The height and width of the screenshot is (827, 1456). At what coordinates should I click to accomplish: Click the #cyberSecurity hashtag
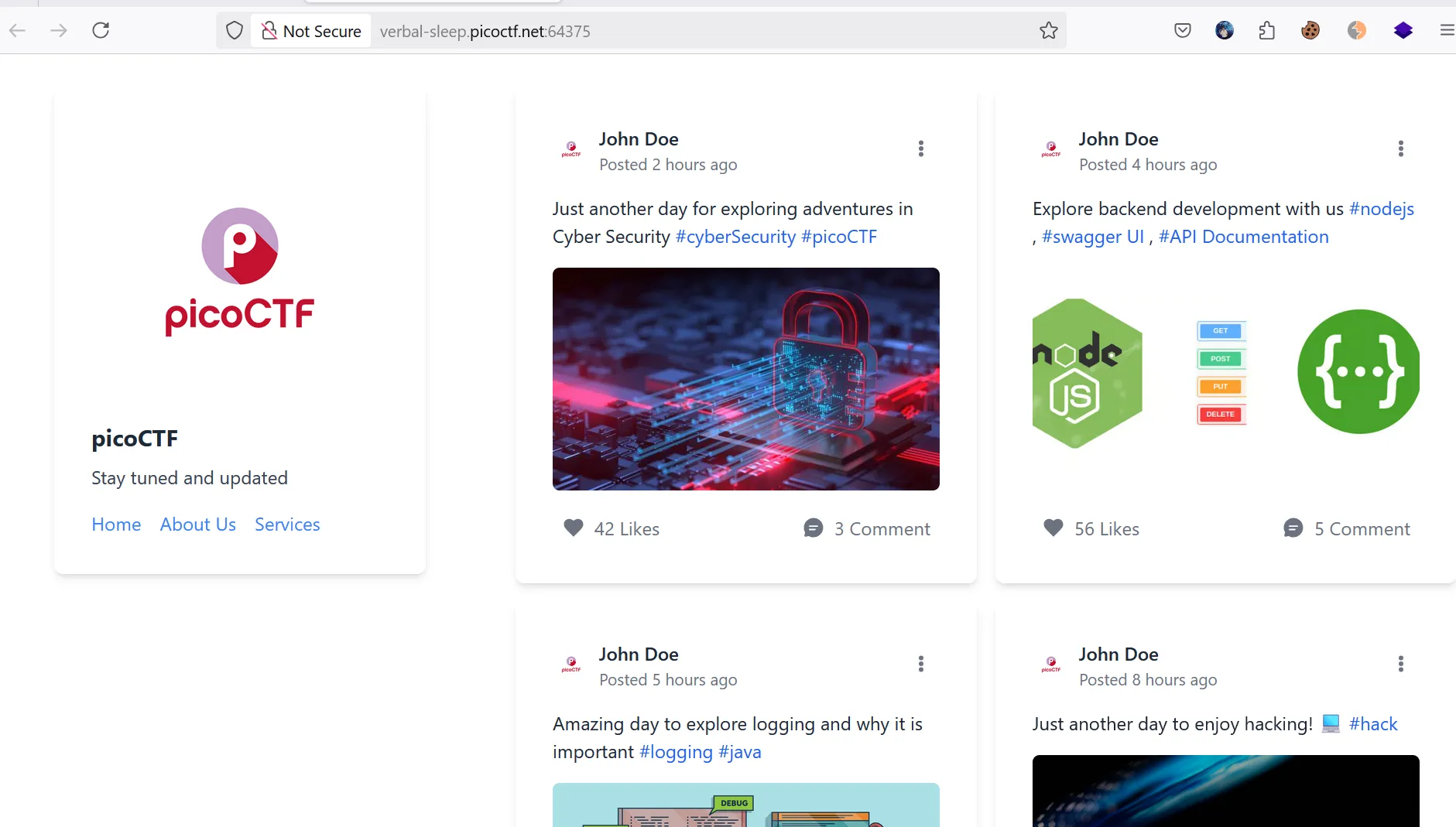point(735,237)
